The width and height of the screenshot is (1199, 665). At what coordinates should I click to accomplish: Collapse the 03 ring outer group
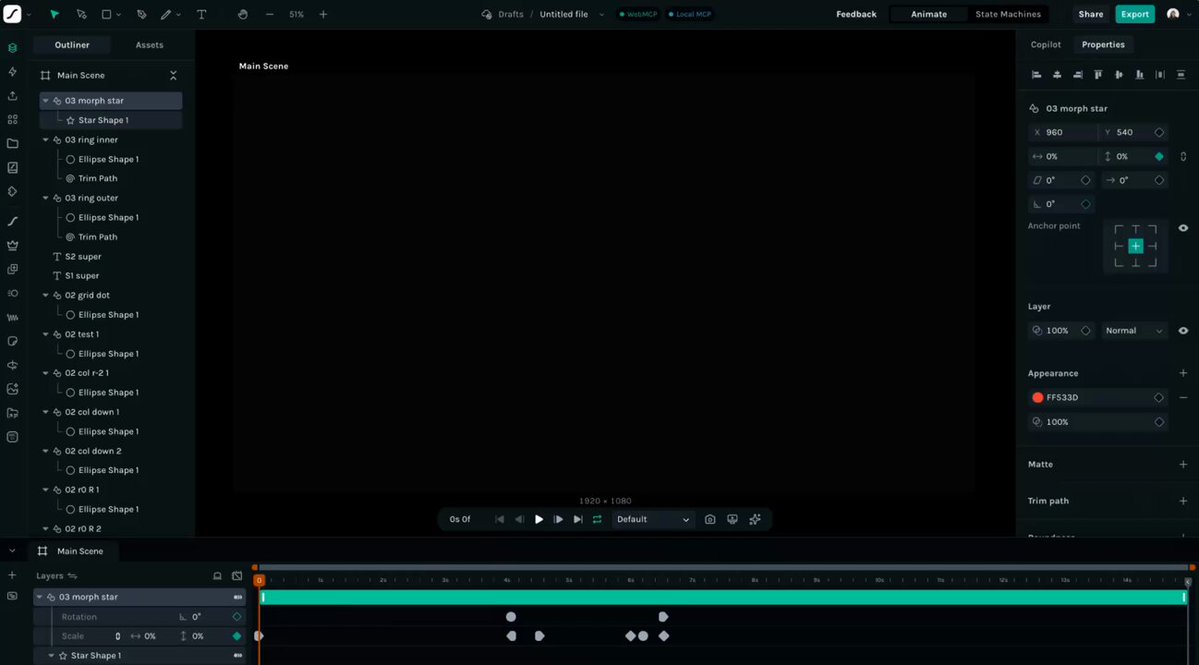click(x=45, y=198)
